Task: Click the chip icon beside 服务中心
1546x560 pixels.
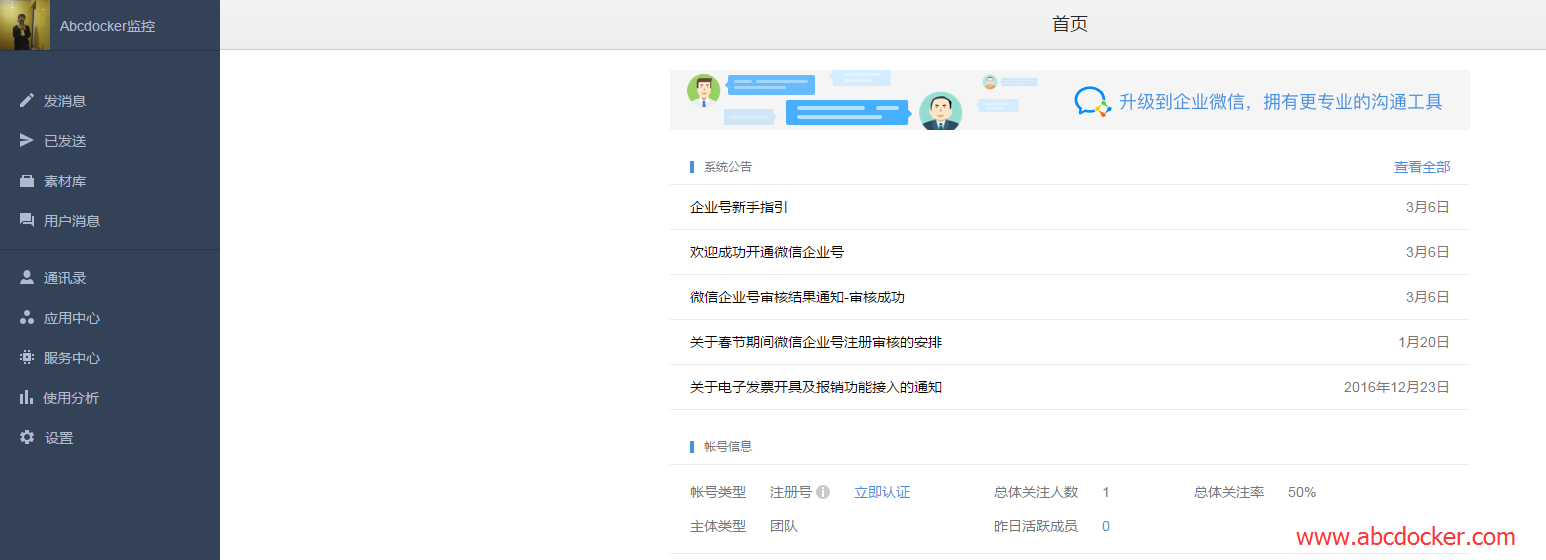Action: 27,357
